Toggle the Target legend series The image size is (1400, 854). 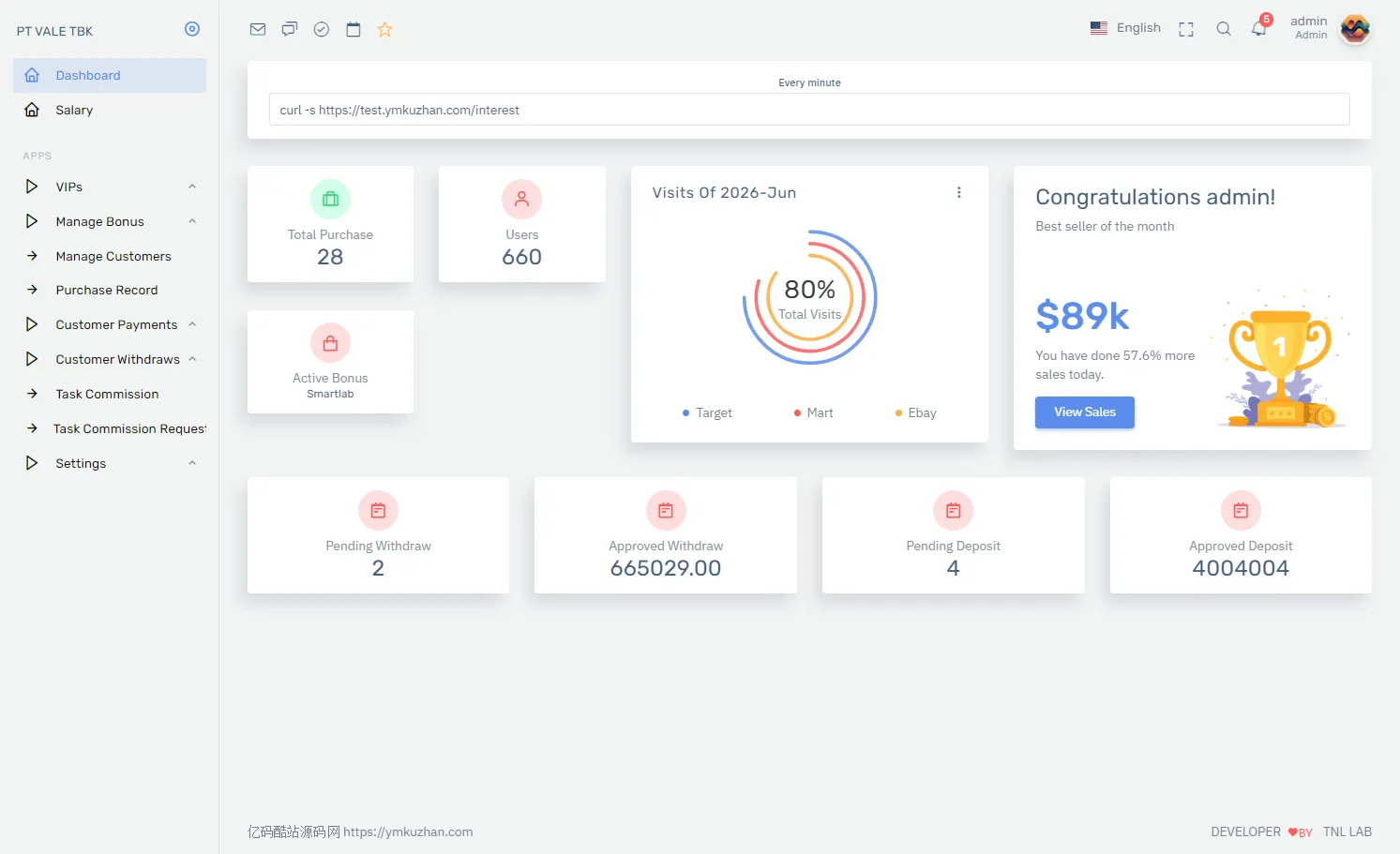click(x=707, y=412)
